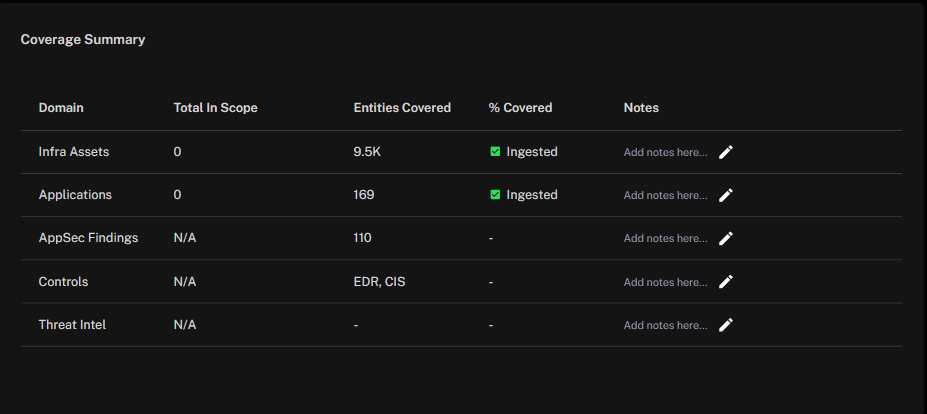Select Threat Intel notes placeholder text
This screenshot has width=927, height=414.
[665, 325]
